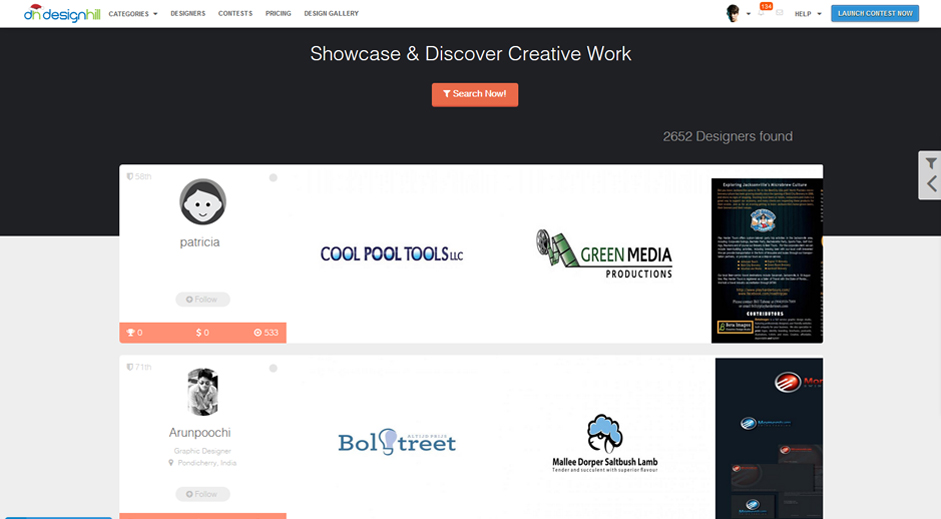Click the trophy count icon on patricia's card

128,332
